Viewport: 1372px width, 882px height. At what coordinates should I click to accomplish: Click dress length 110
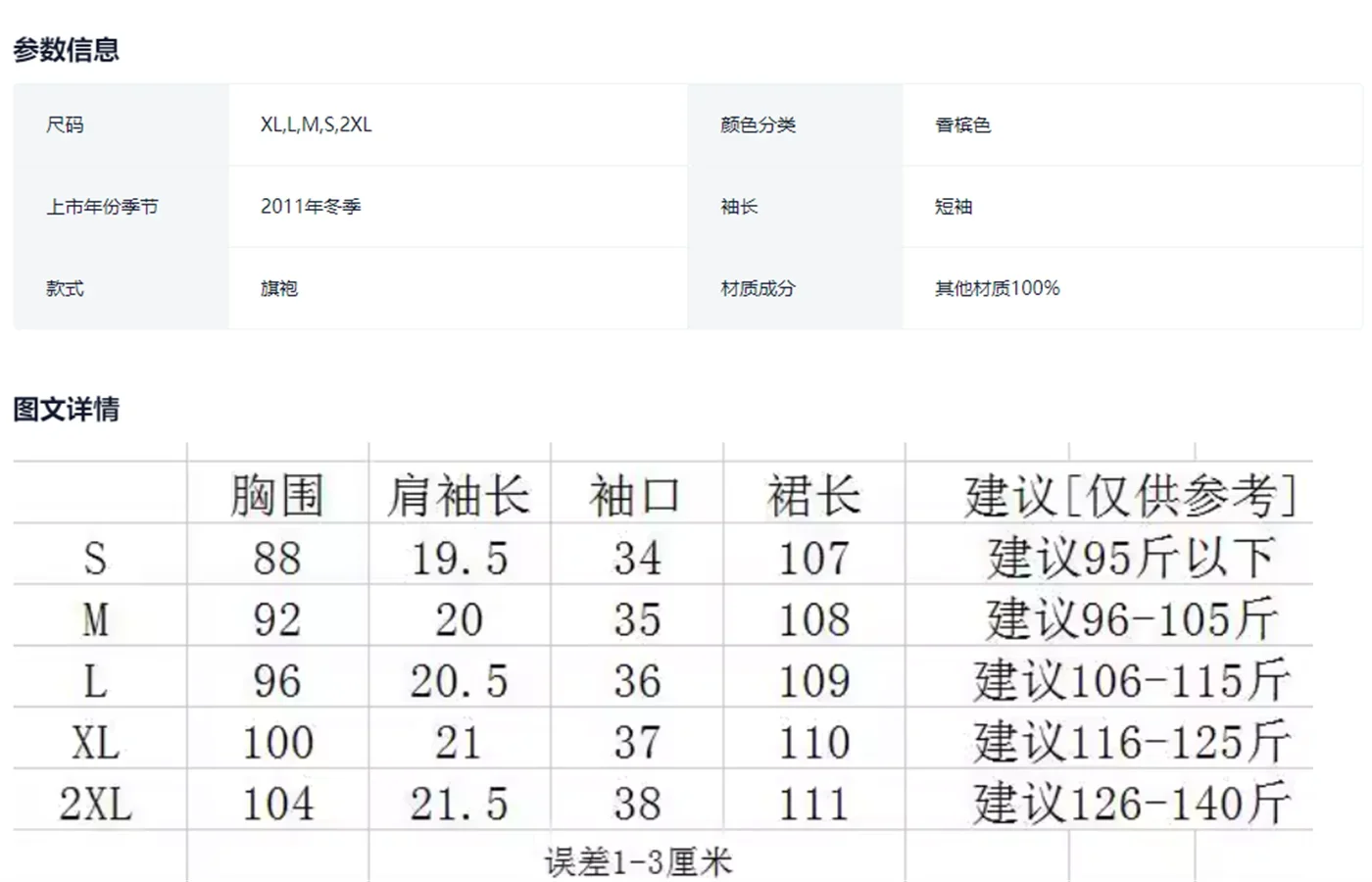click(814, 743)
